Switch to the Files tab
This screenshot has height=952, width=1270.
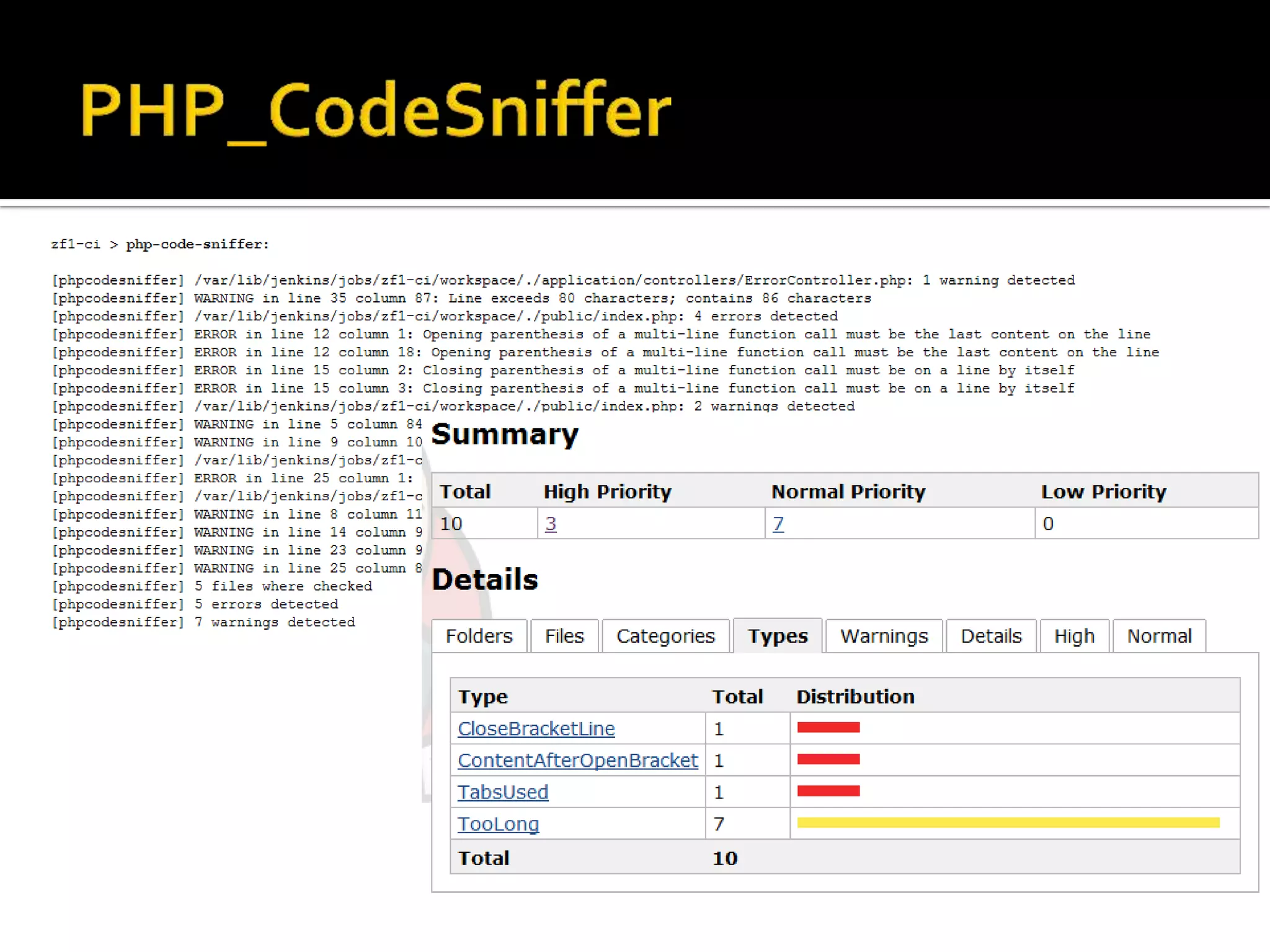(564, 636)
